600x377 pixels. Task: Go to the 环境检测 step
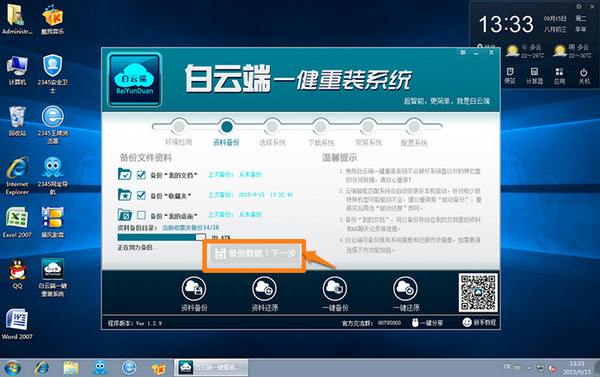click(178, 127)
